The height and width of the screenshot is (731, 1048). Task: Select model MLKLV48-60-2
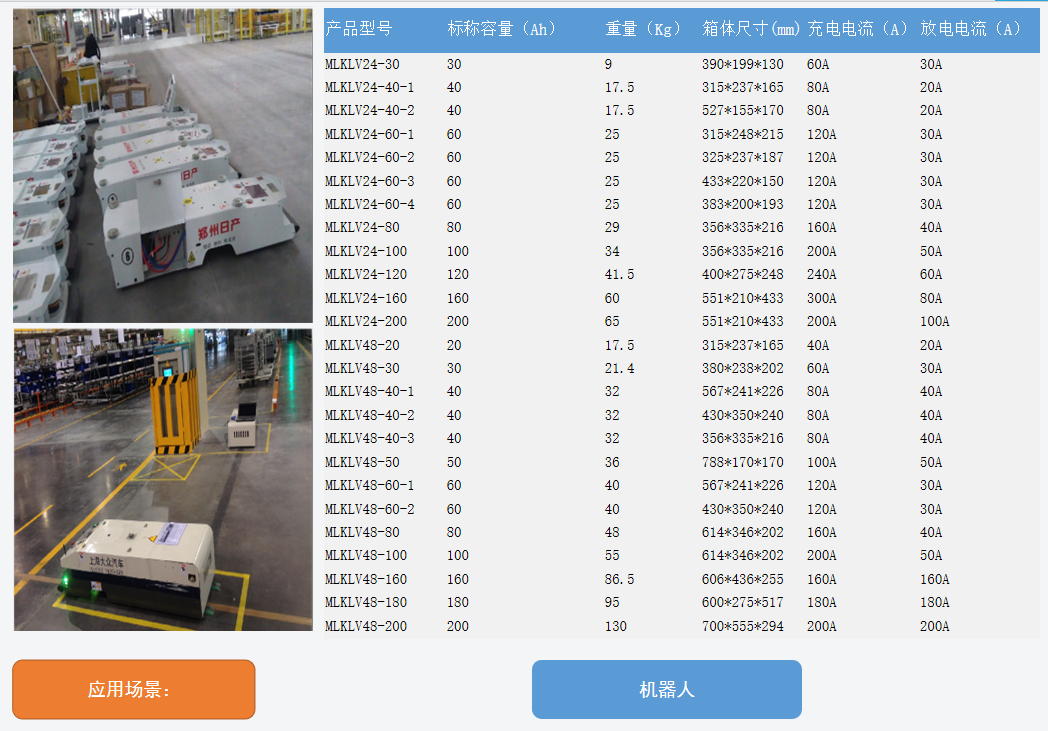click(370, 508)
